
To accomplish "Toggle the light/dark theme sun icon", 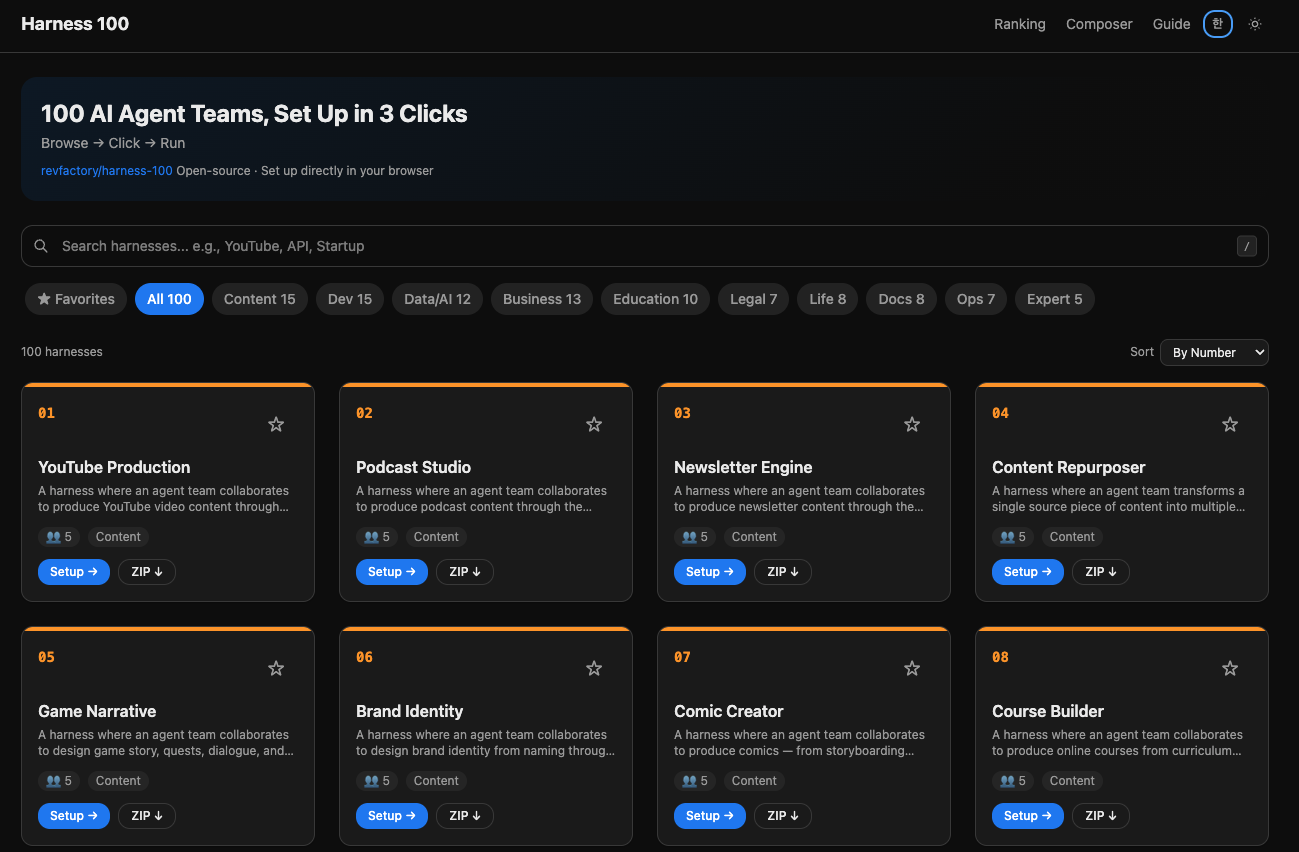I will pos(1255,24).
